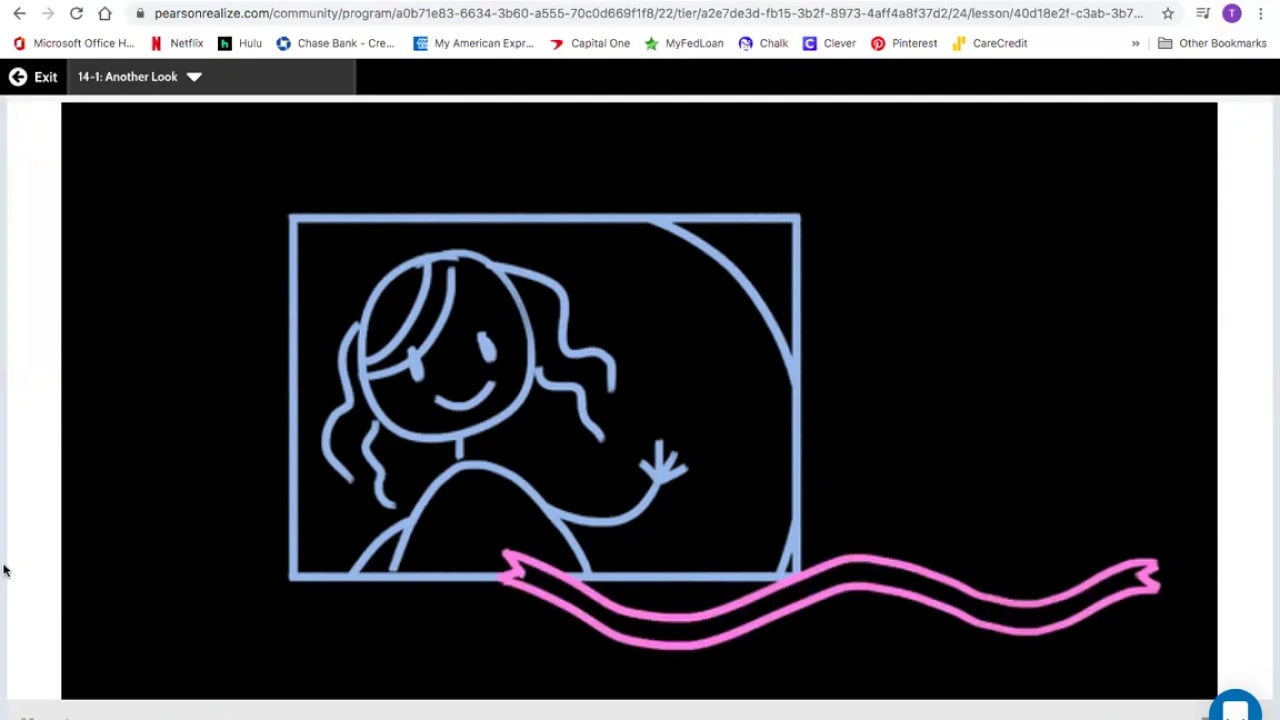
Task: Expand the hidden bookmarks chevron
Action: tap(1135, 43)
